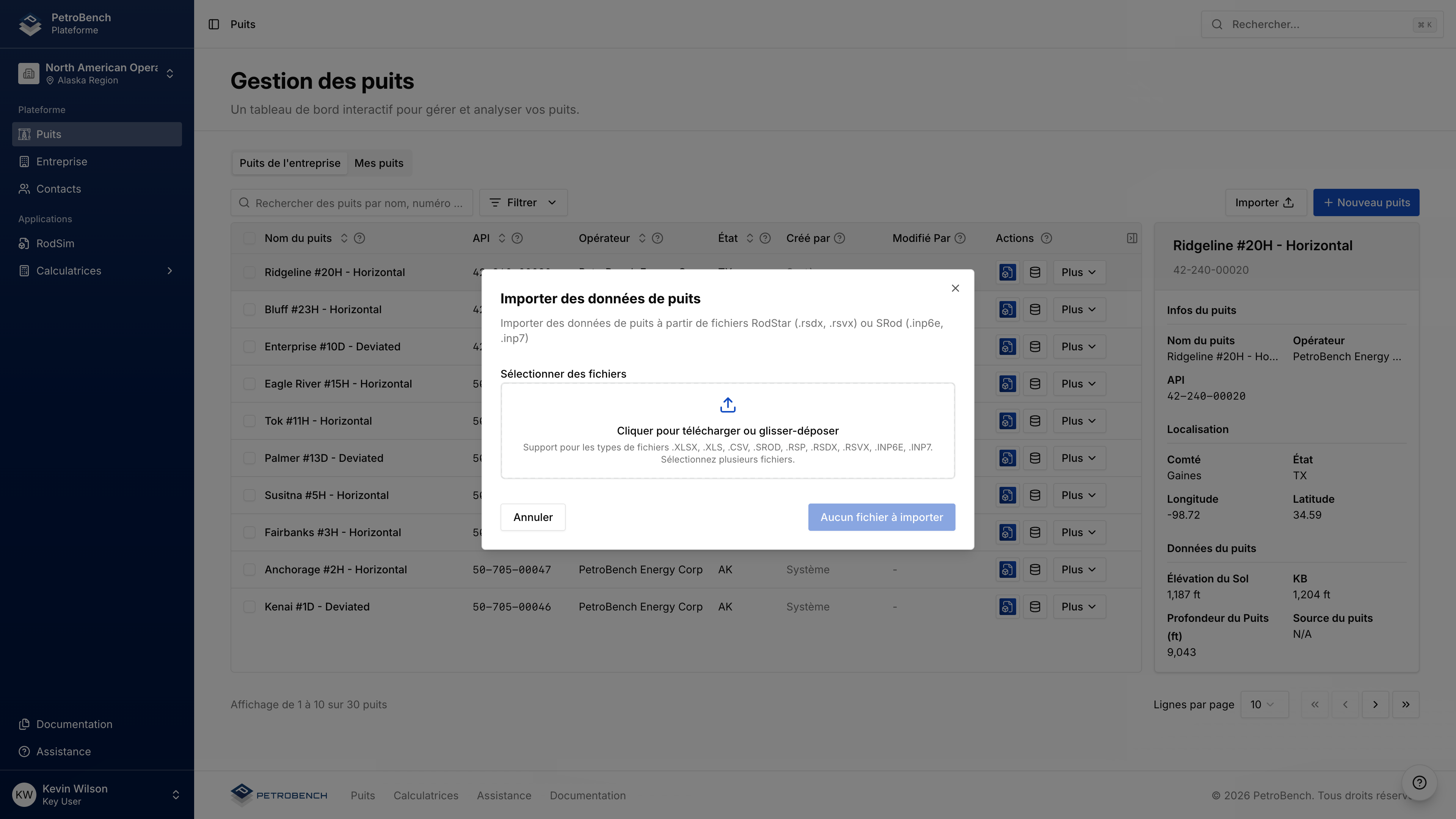The height and width of the screenshot is (819, 1456).
Task: Open RodSim icon for Kenai #1D row
Action: (1007, 607)
